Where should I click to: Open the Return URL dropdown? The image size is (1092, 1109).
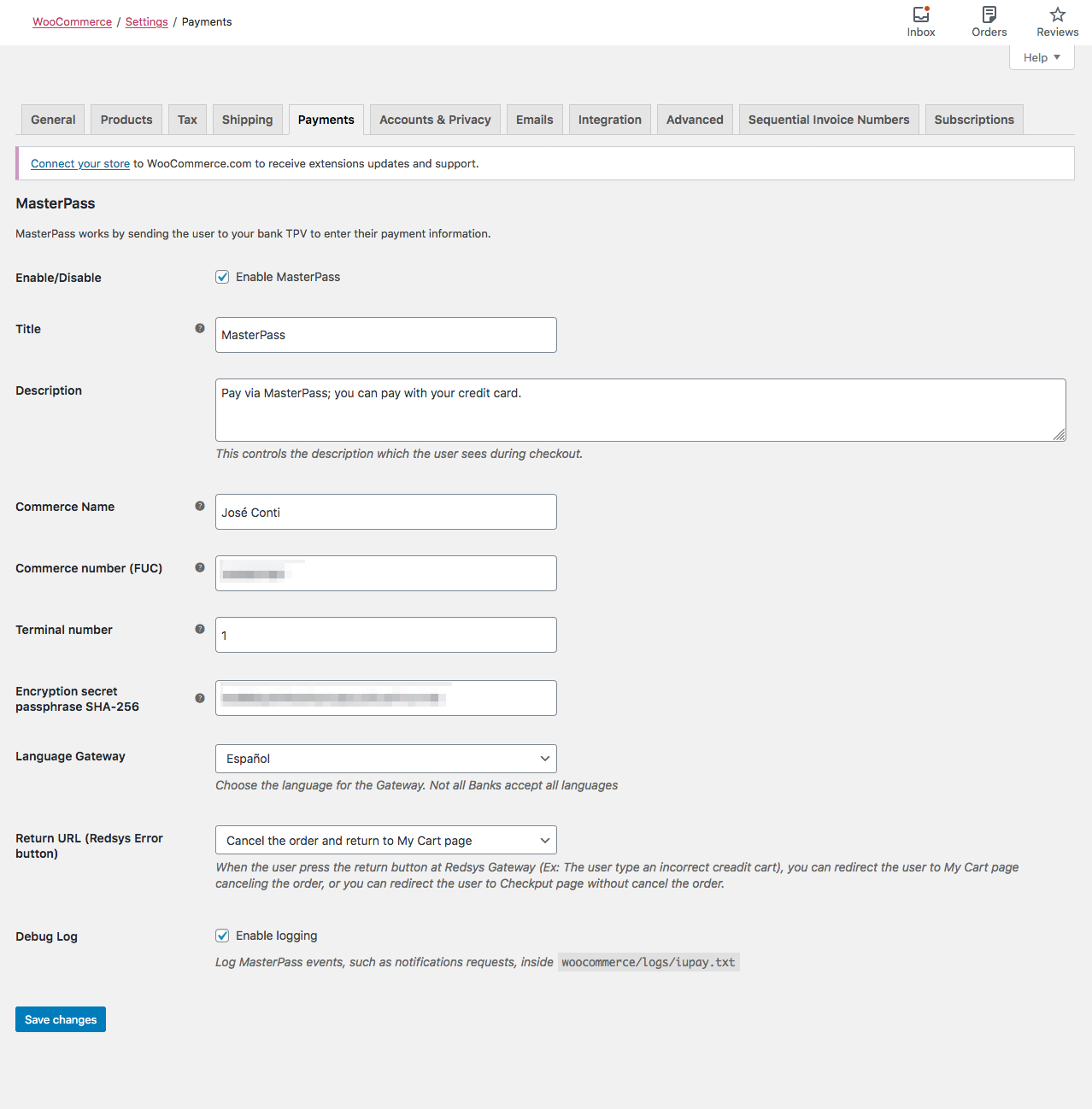pos(386,841)
